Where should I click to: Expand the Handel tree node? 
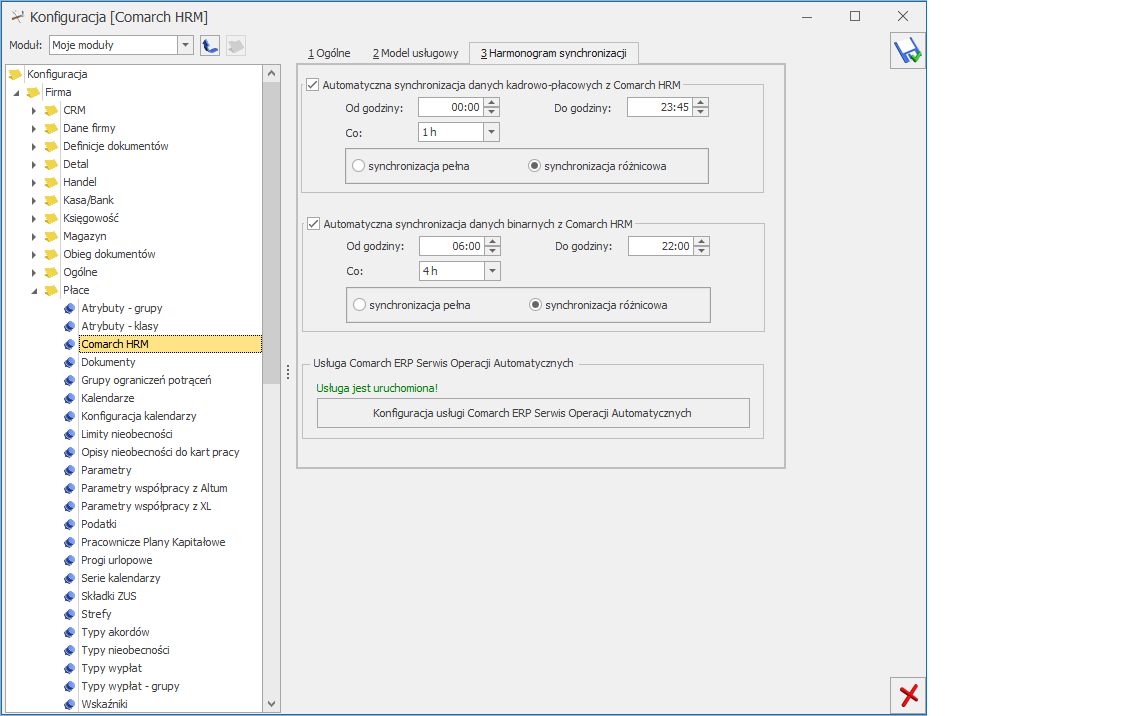[34, 182]
